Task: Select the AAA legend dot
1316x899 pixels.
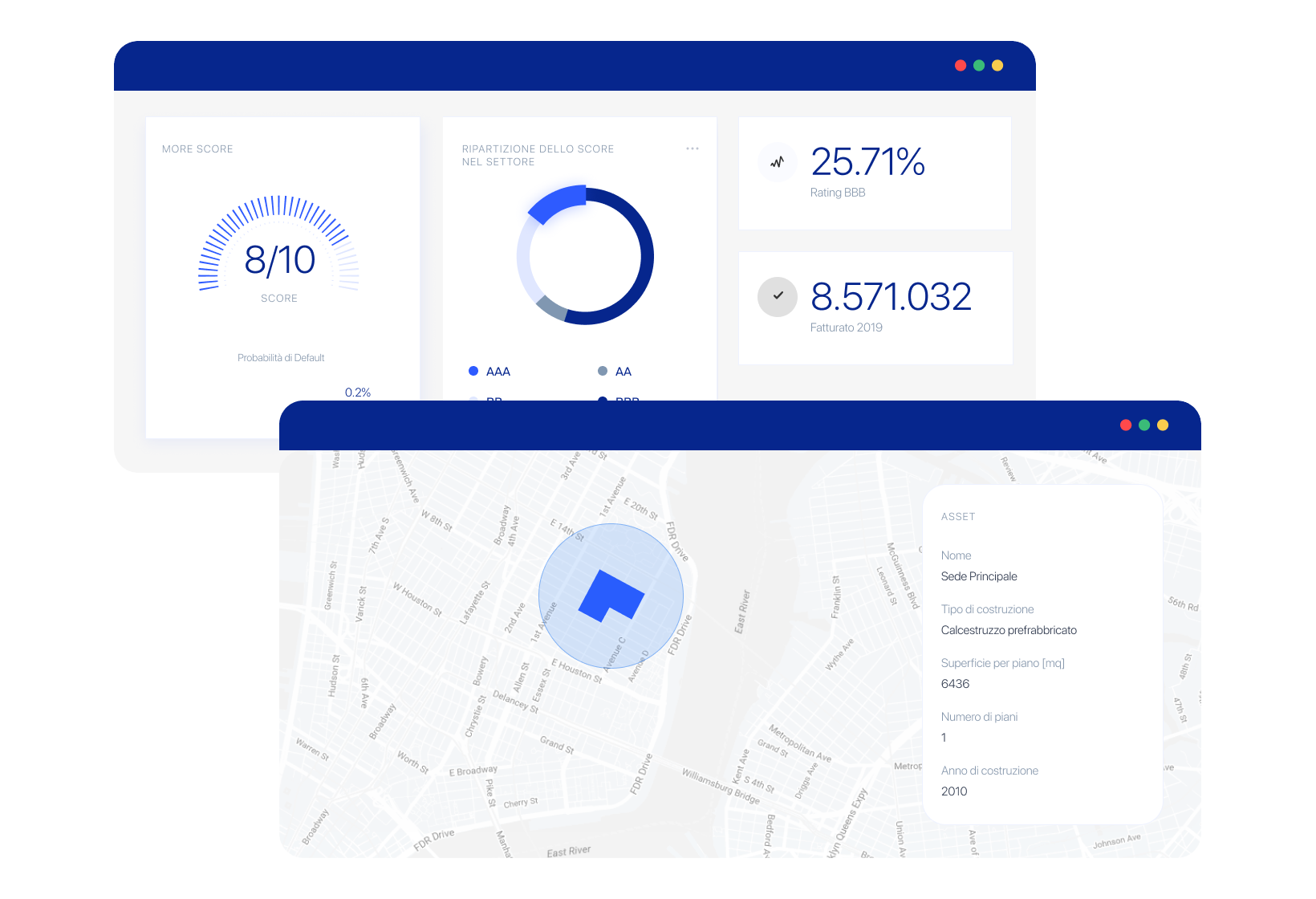Action: pos(473,371)
